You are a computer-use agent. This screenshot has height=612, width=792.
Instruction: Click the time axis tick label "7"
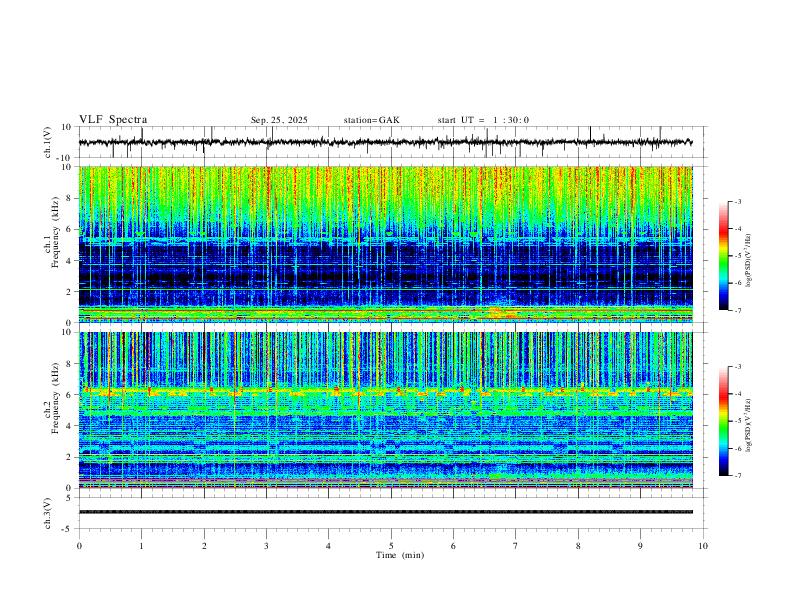[x=516, y=546]
